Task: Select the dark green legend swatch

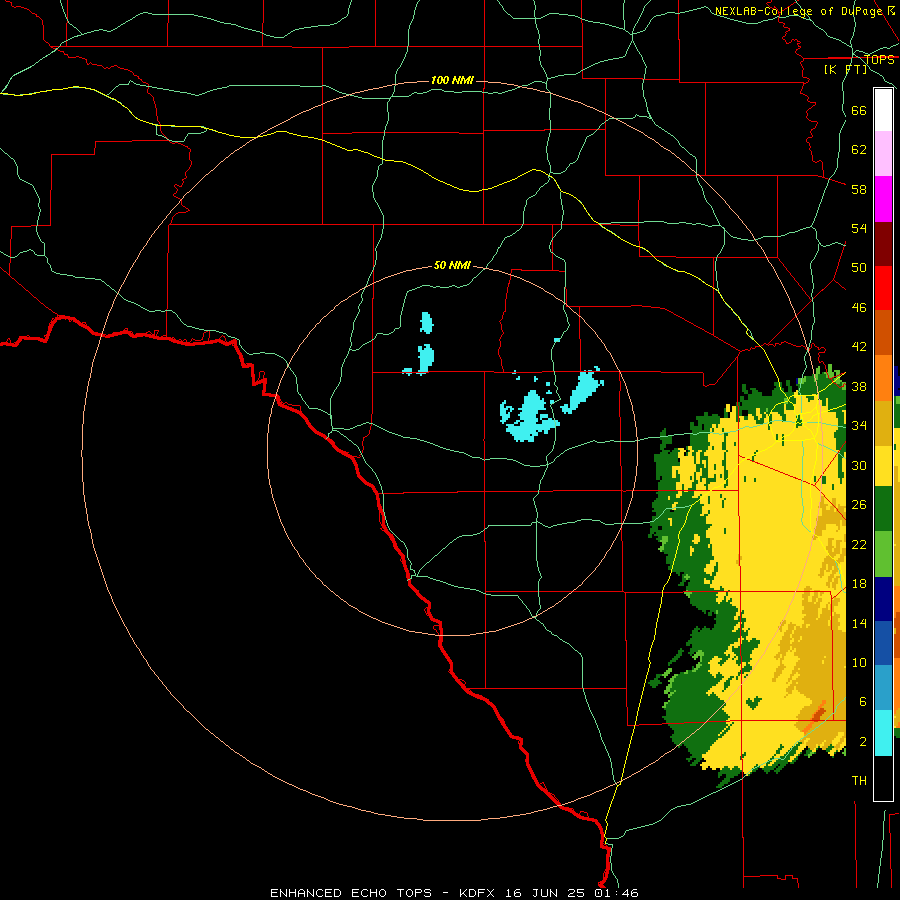Action: pos(883,509)
